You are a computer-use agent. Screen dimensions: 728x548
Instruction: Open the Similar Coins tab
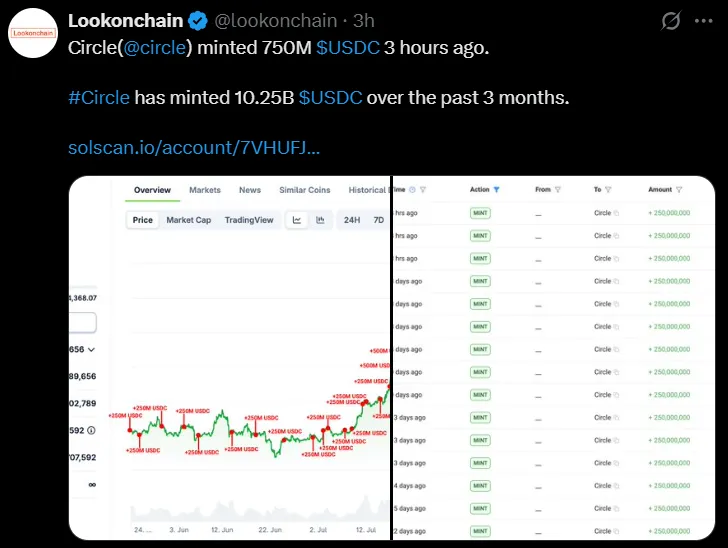click(305, 190)
